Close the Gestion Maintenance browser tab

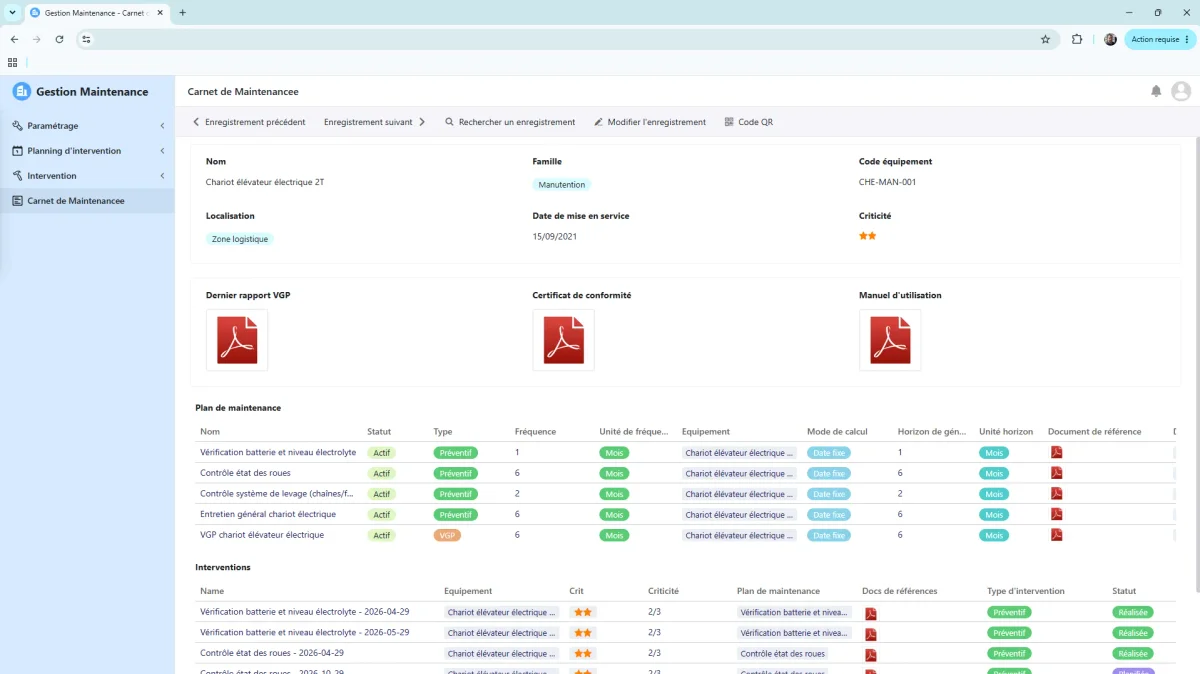coord(161,13)
